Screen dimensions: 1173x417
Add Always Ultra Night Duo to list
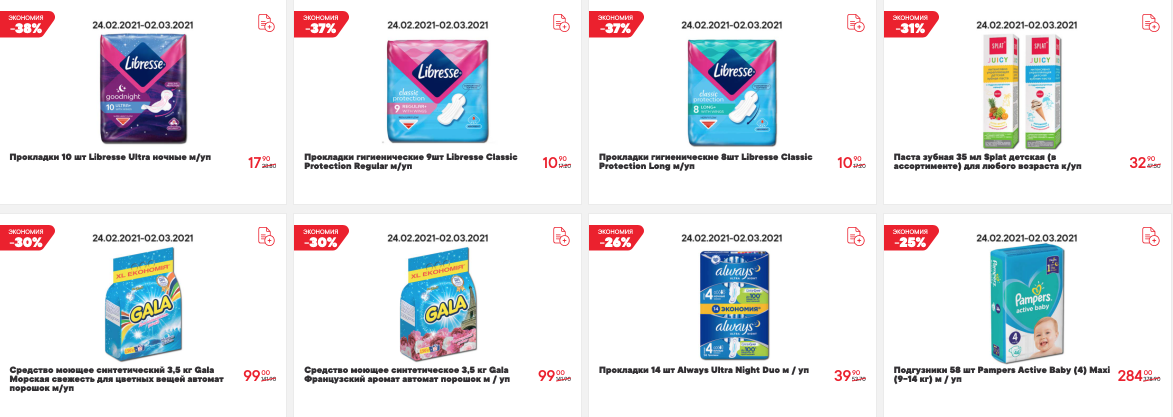click(855, 236)
